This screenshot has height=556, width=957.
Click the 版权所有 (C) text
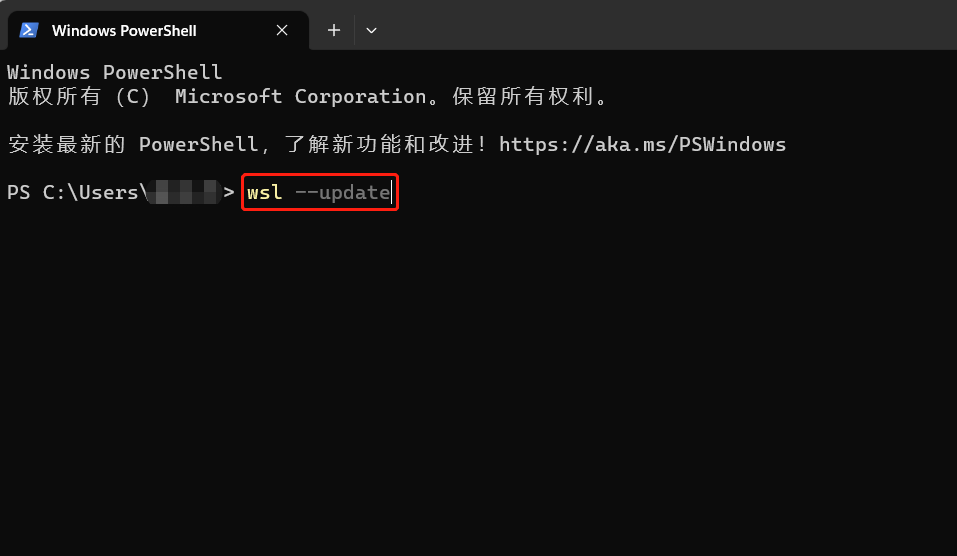(x=78, y=96)
